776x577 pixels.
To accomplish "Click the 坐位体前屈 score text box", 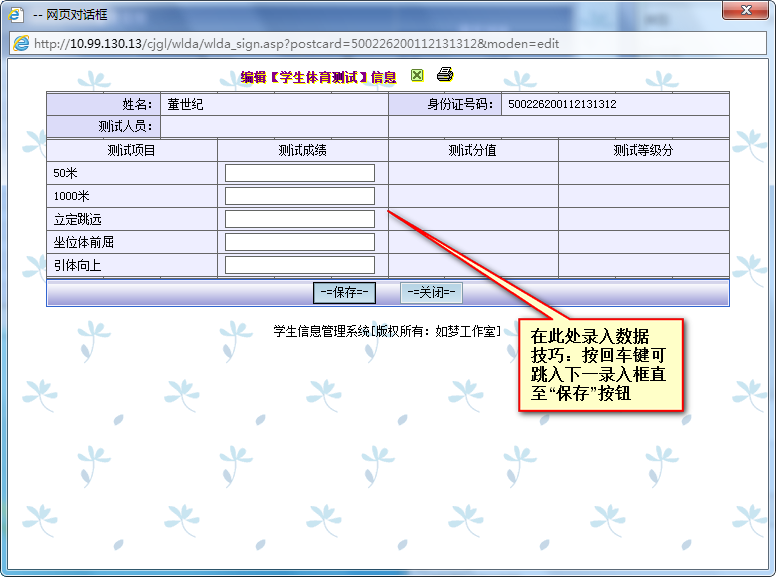I will tap(299, 242).
